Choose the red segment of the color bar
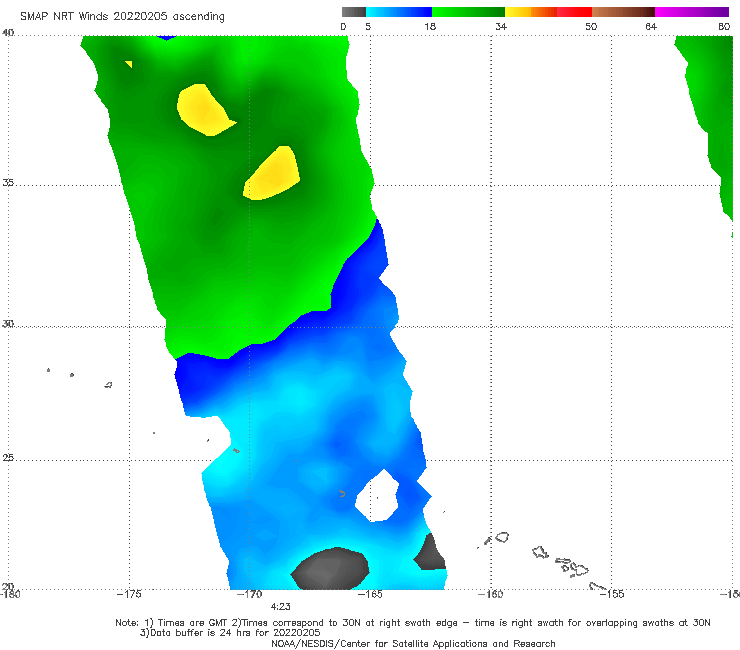 coord(574,12)
